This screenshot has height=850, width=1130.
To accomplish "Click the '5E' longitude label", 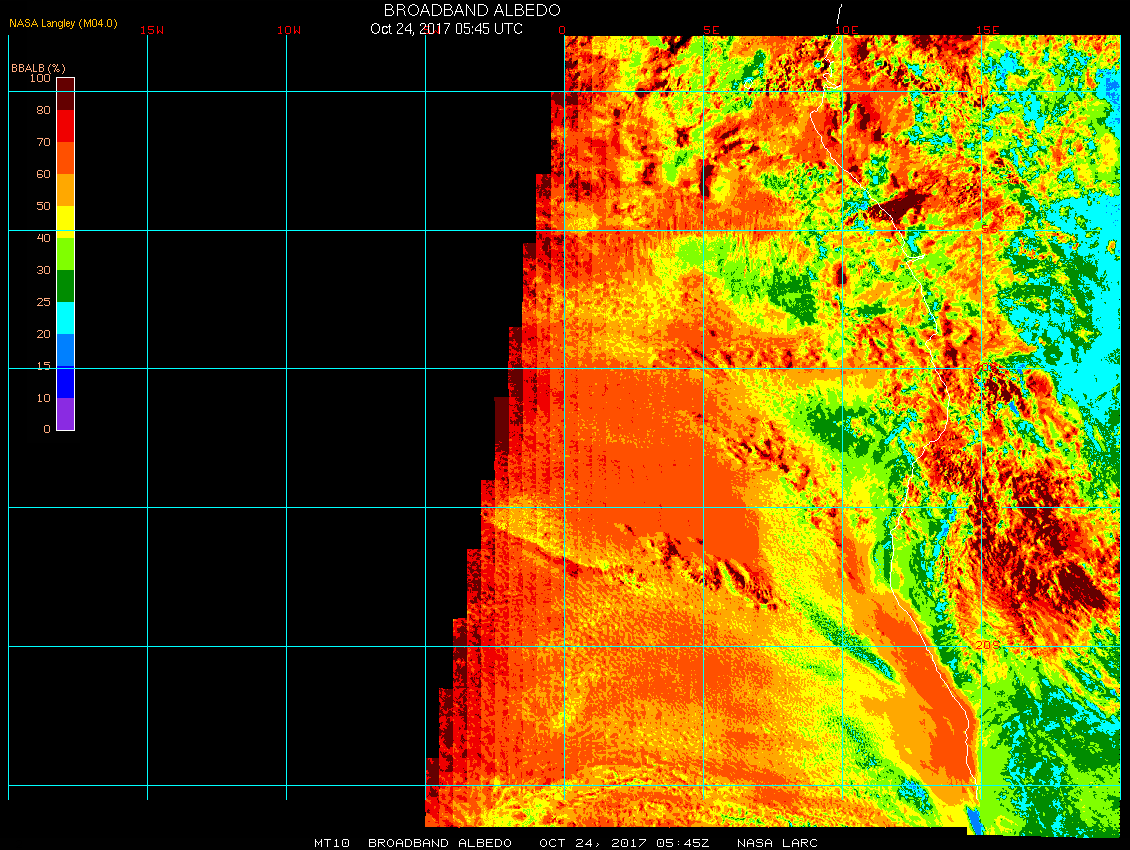I will (x=711, y=30).
